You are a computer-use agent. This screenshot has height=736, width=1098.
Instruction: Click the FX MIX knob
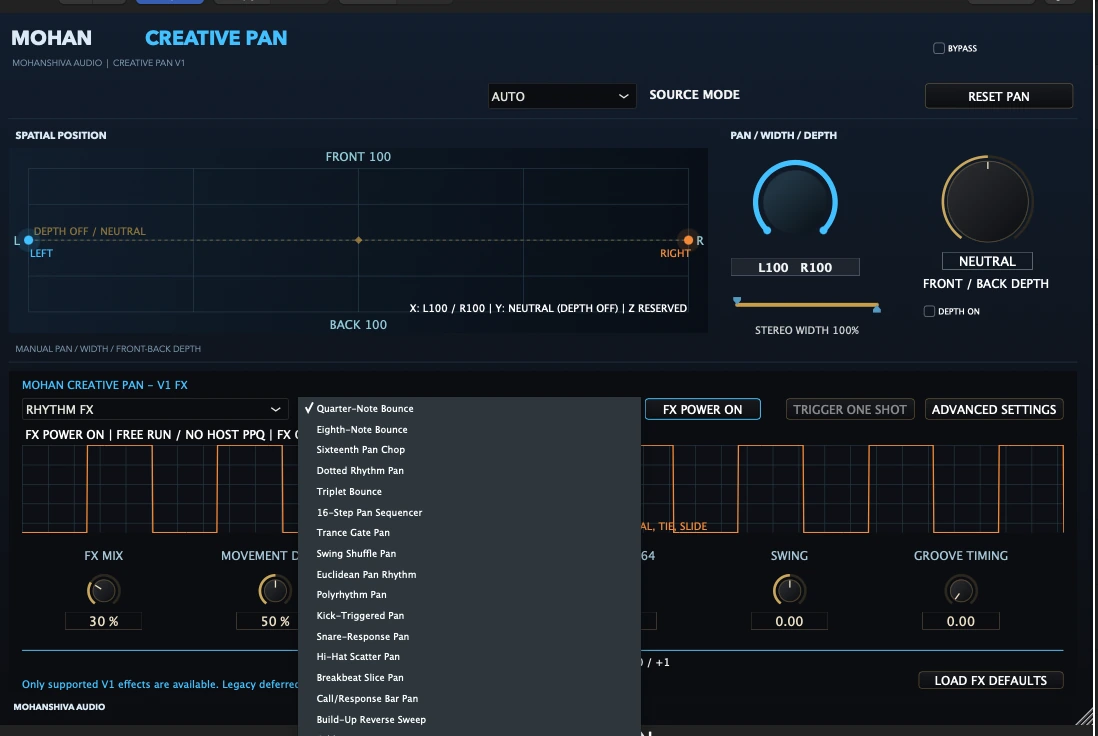[103, 591]
